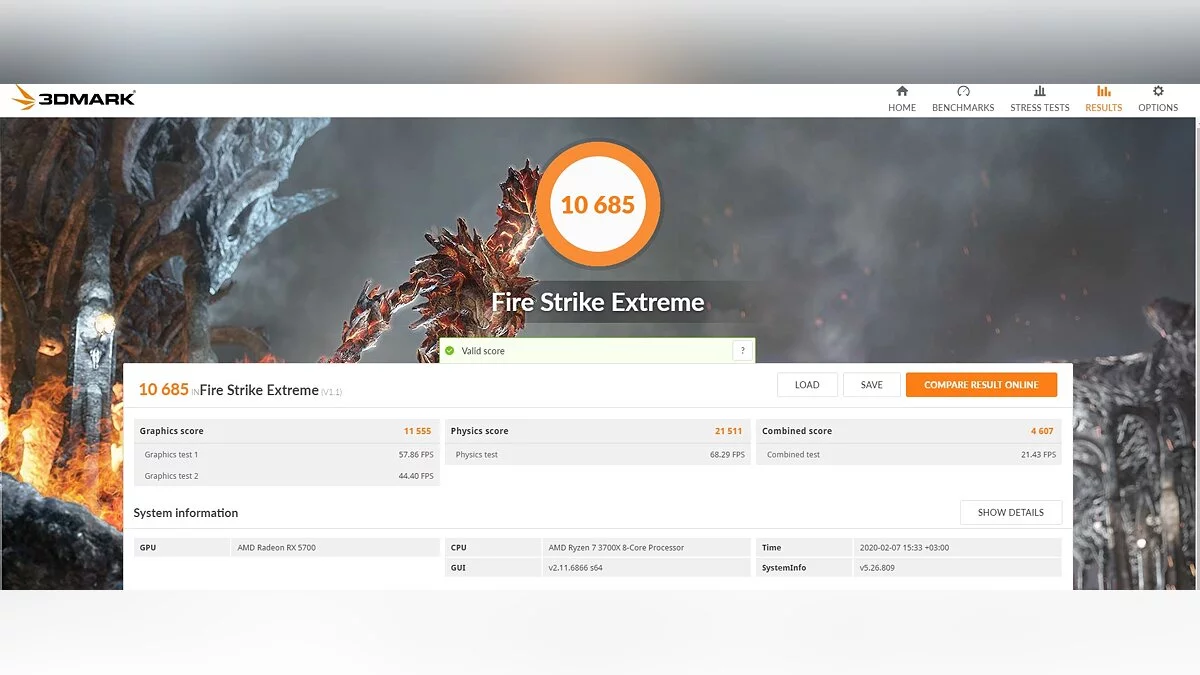Select the Physics score header row
This screenshot has height=675, width=1200.
pyautogui.click(x=597, y=431)
